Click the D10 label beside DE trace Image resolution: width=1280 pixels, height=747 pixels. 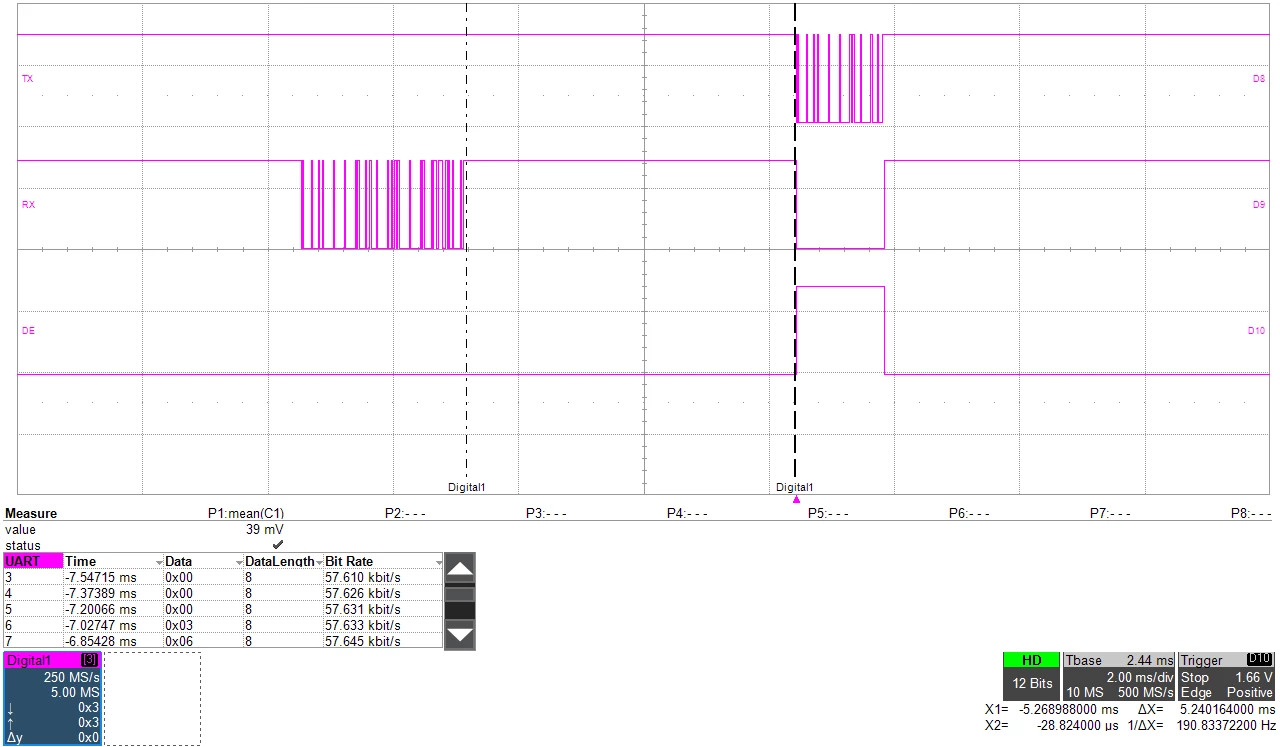1257,330
